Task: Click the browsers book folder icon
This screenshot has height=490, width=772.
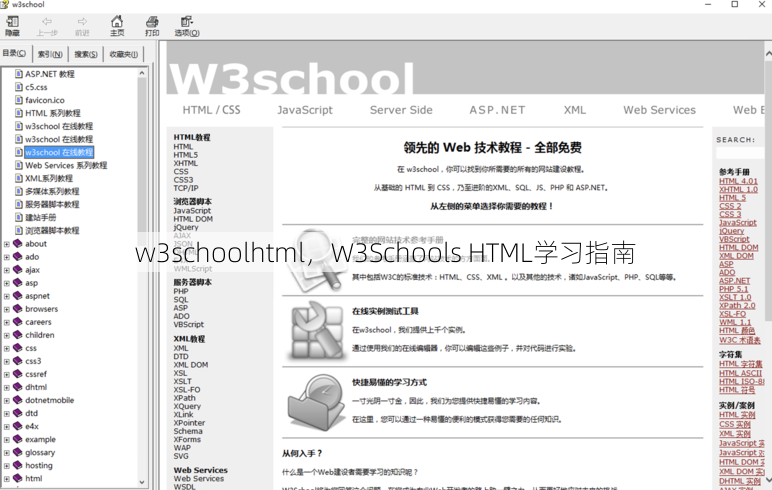Action: [x=18, y=309]
